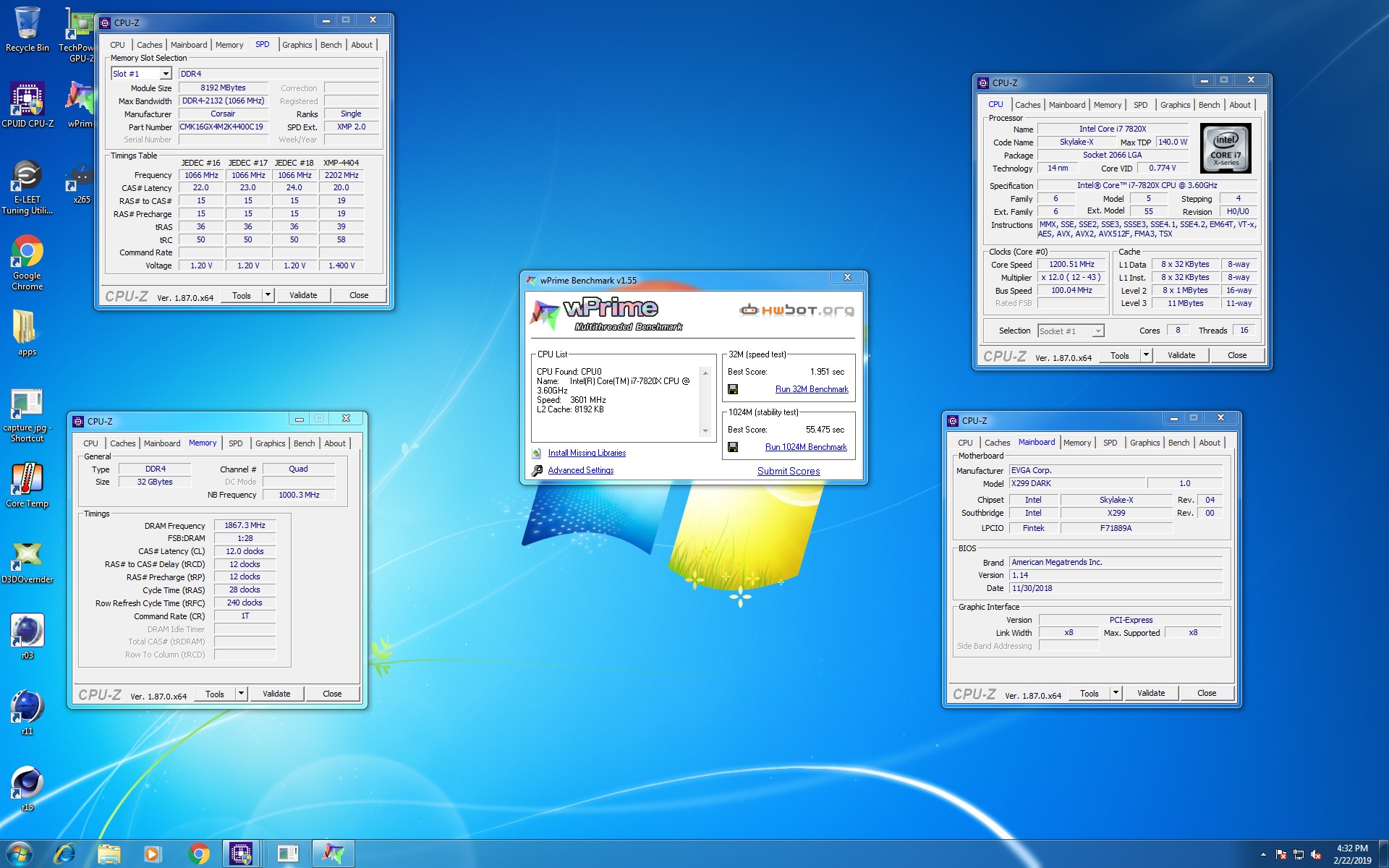The image size is (1389, 868).
Task: Click Validate in Mainboard CPU-Z window
Action: pos(1151,693)
